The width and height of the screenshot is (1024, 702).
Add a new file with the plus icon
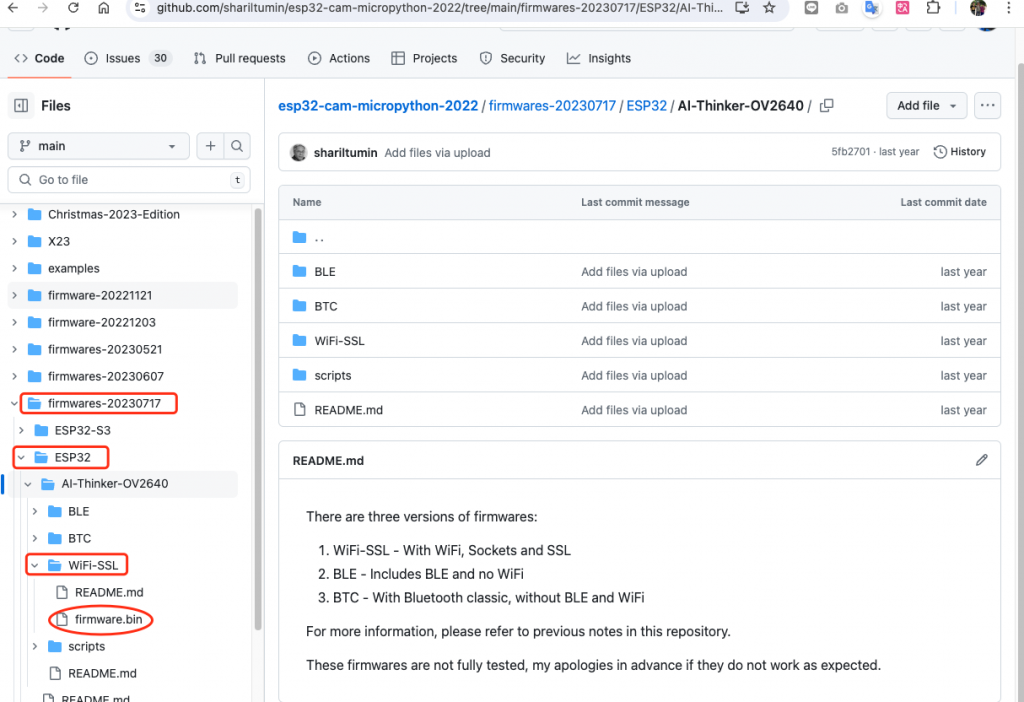(210, 146)
